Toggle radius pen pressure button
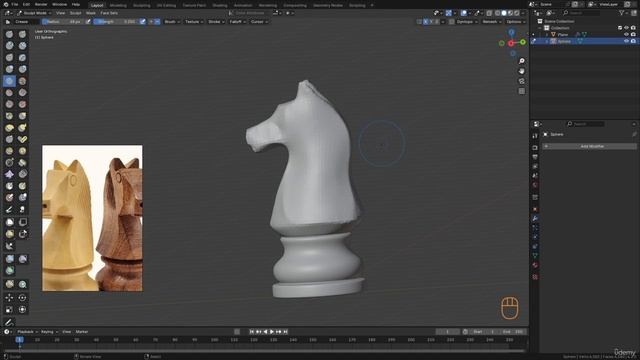 click(88, 22)
